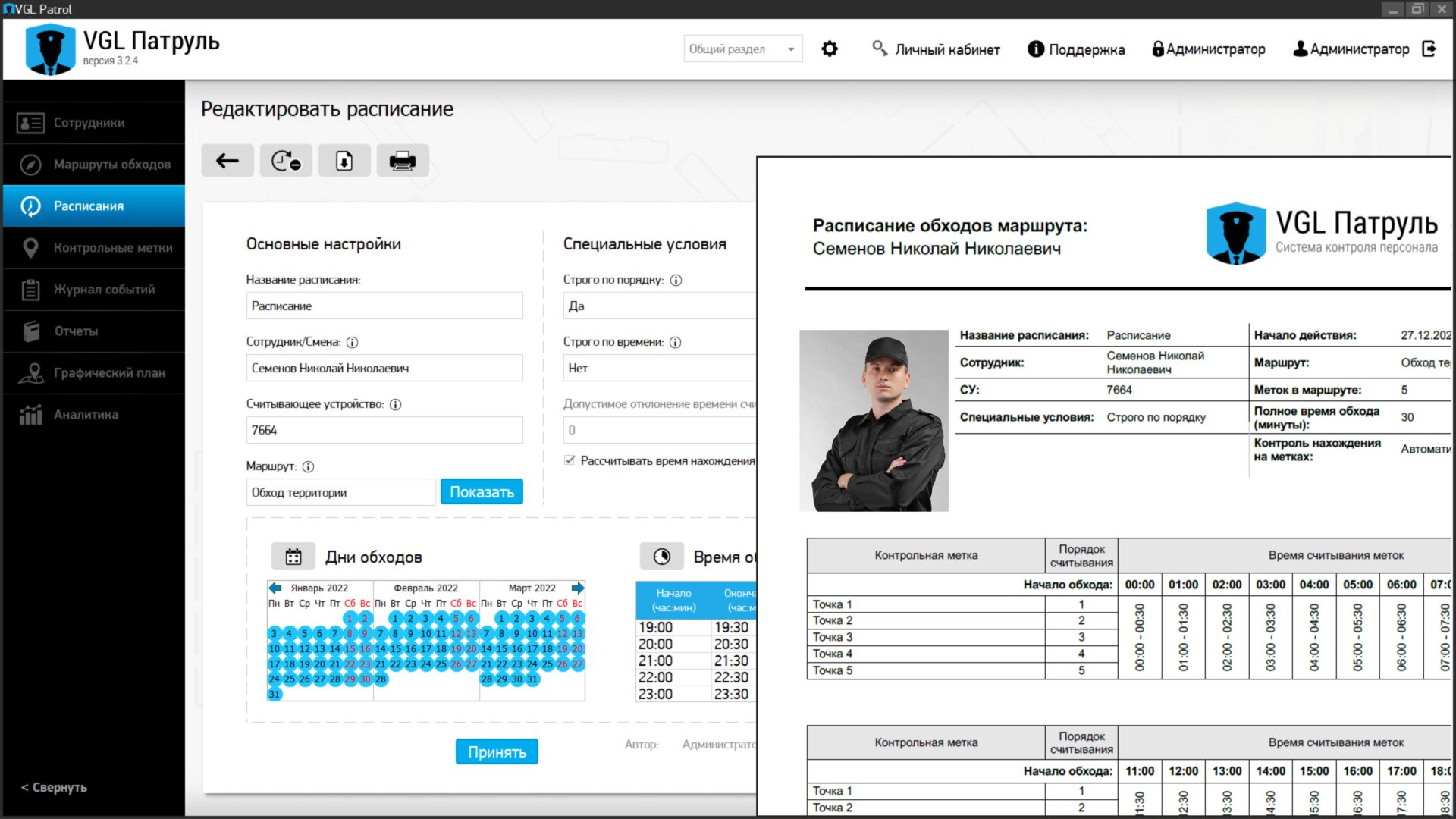Open Контрольные метки section

tap(94, 248)
